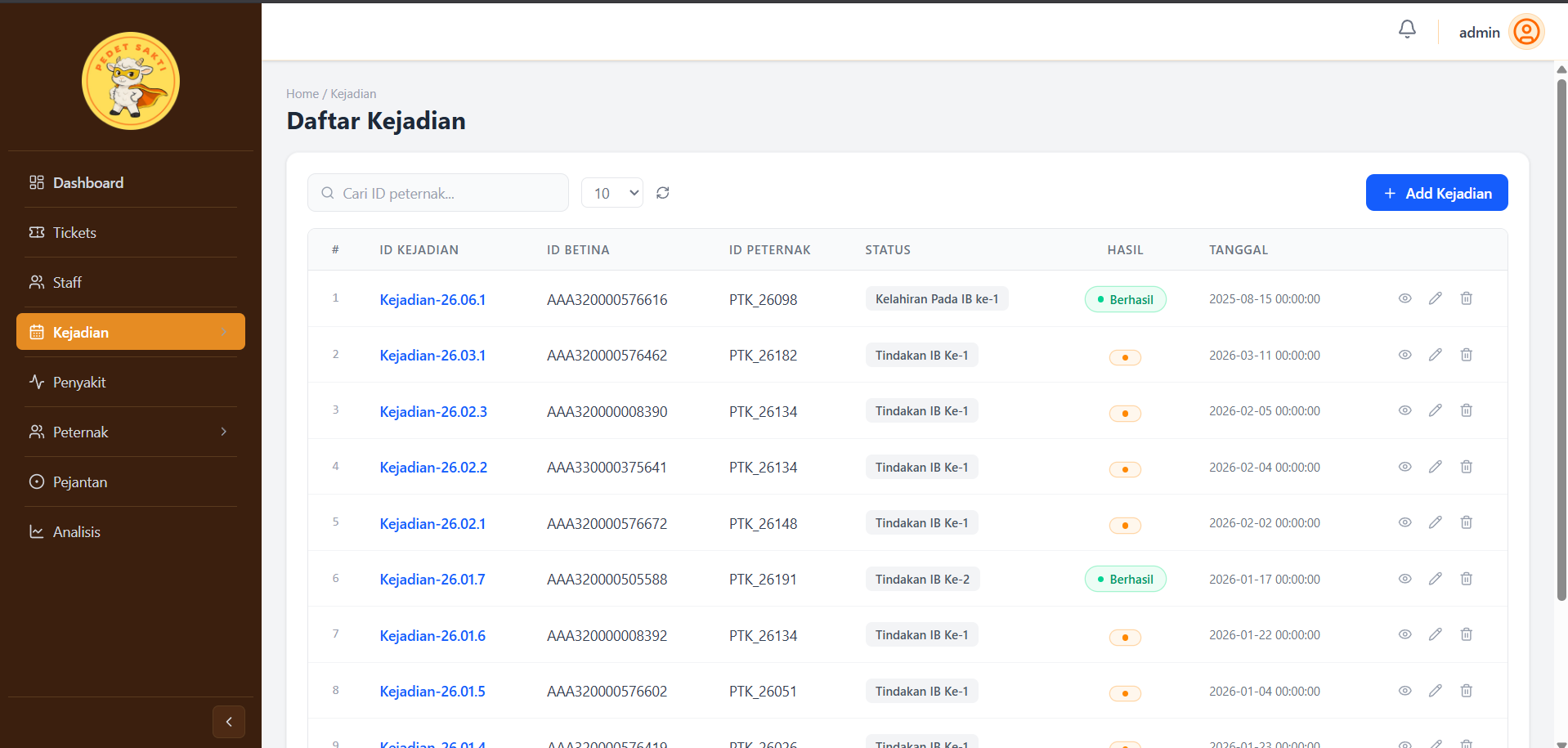This screenshot has height=748, width=1568.
Task: Click the page vertical scrollbar thumb
Action: click(1561, 339)
